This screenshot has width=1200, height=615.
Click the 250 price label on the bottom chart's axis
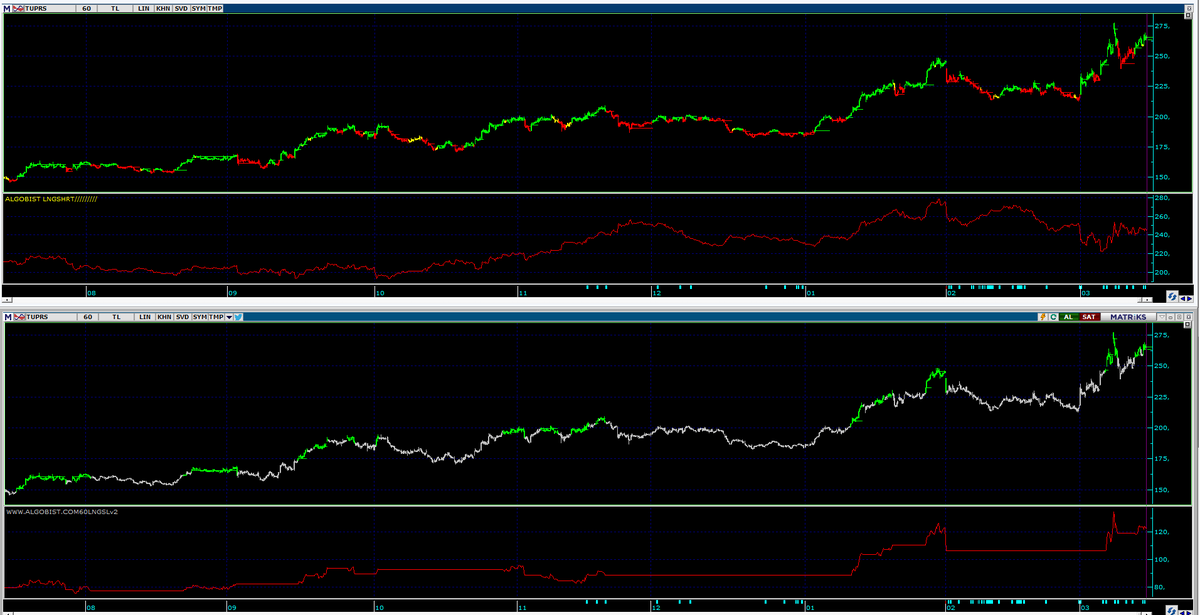click(1160, 366)
